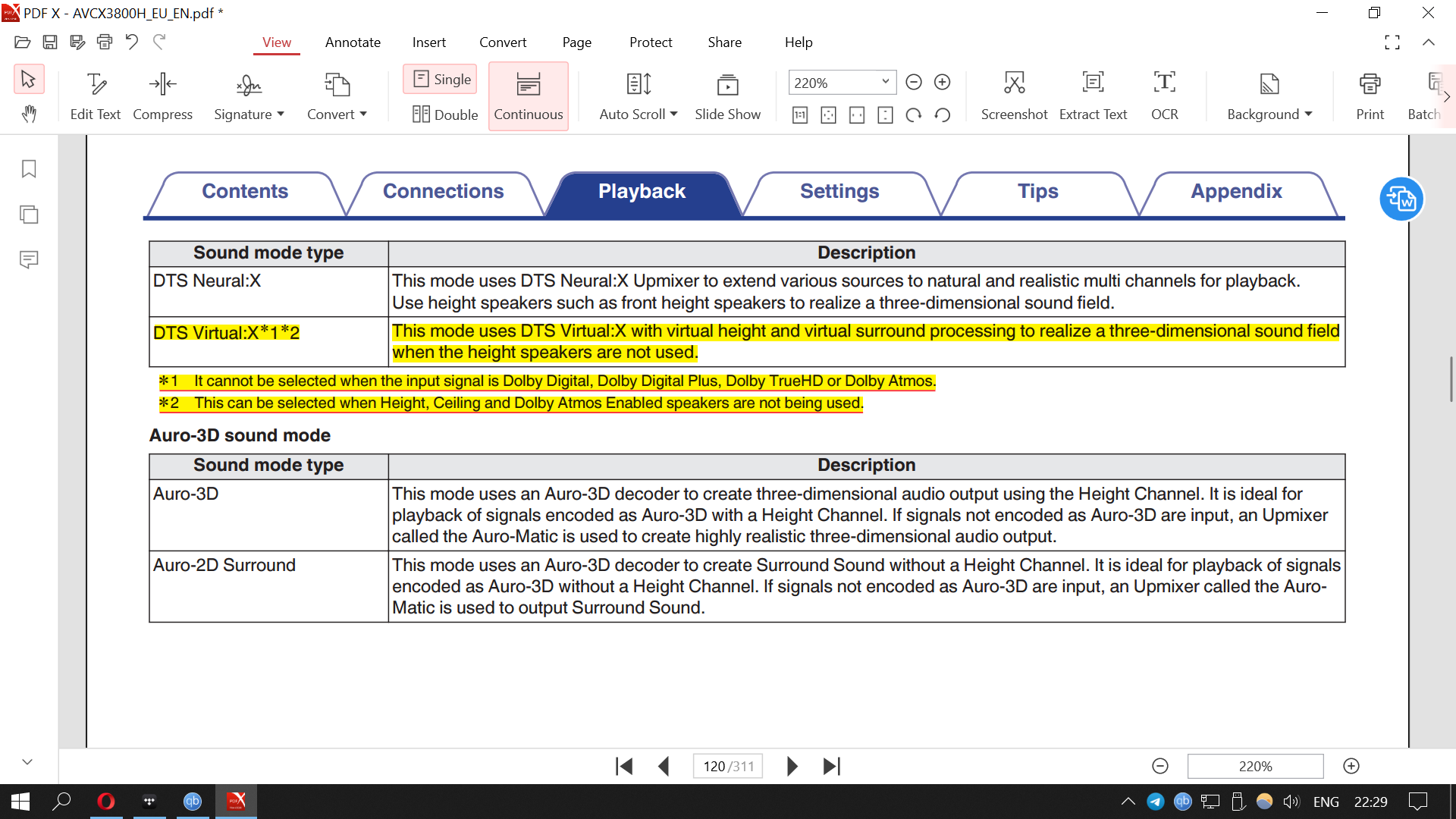Go to the previous page
This screenshot has height=819, width=1456.
[x=664, y=767]
